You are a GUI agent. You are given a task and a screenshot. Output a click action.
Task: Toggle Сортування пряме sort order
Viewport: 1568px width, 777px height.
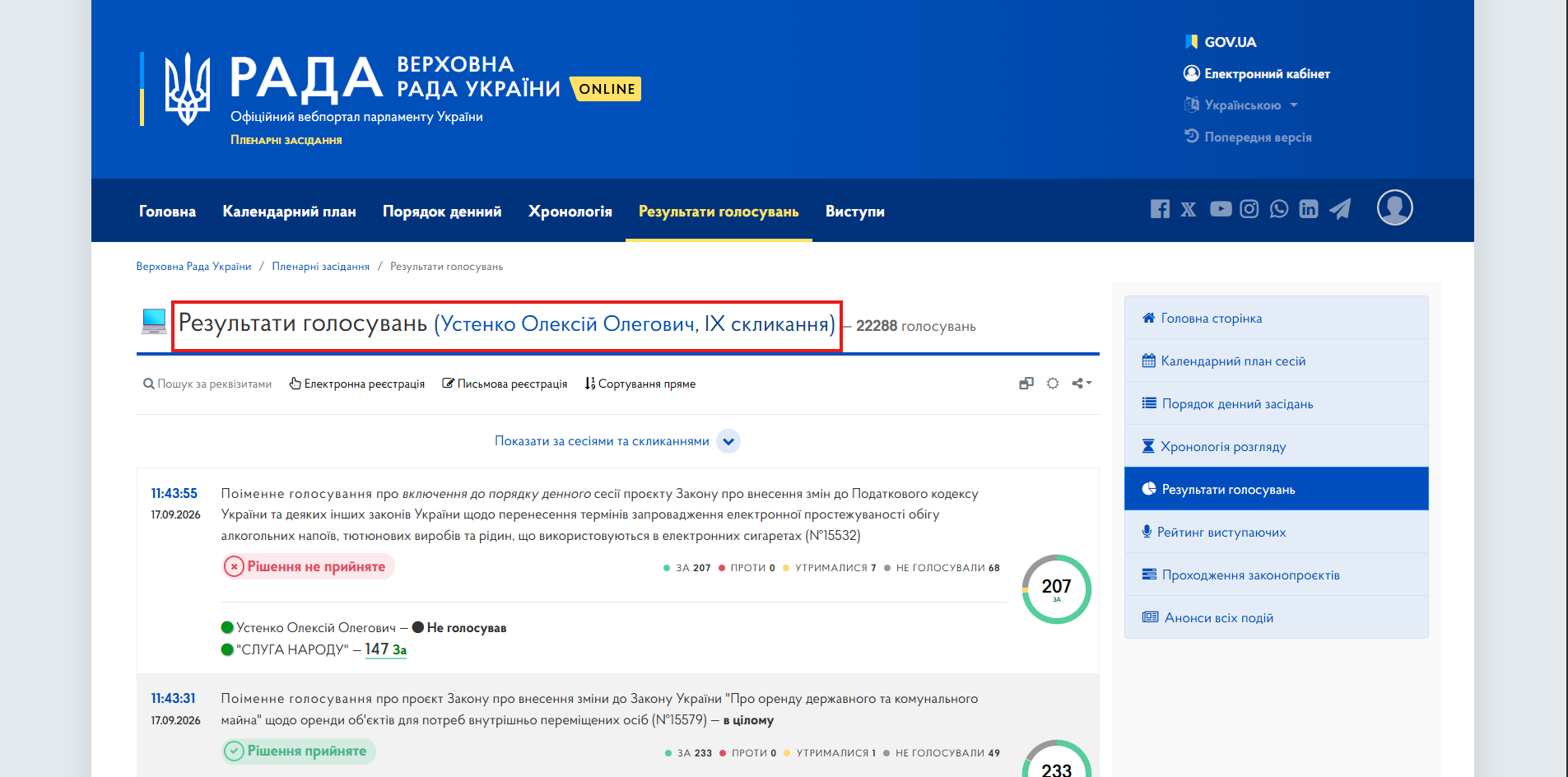(640, 384)
